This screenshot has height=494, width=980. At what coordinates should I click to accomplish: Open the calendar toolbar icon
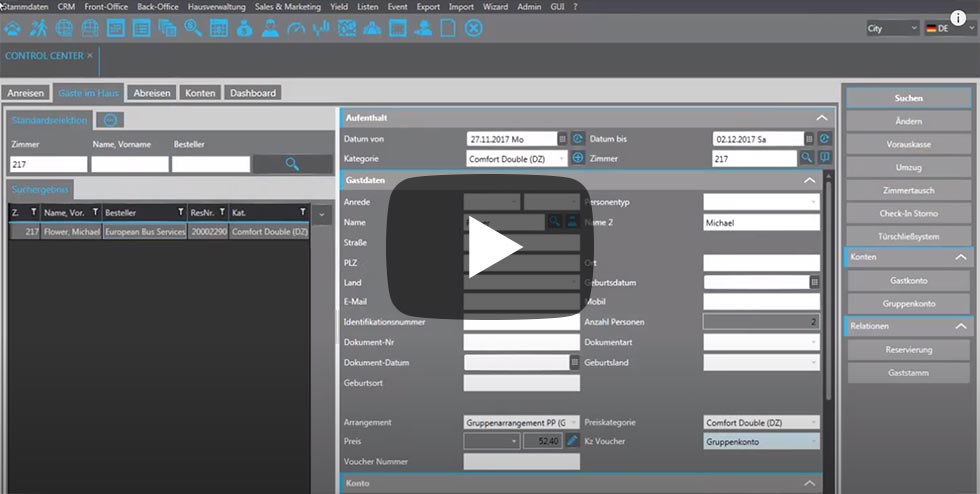[x=219, y=28]
